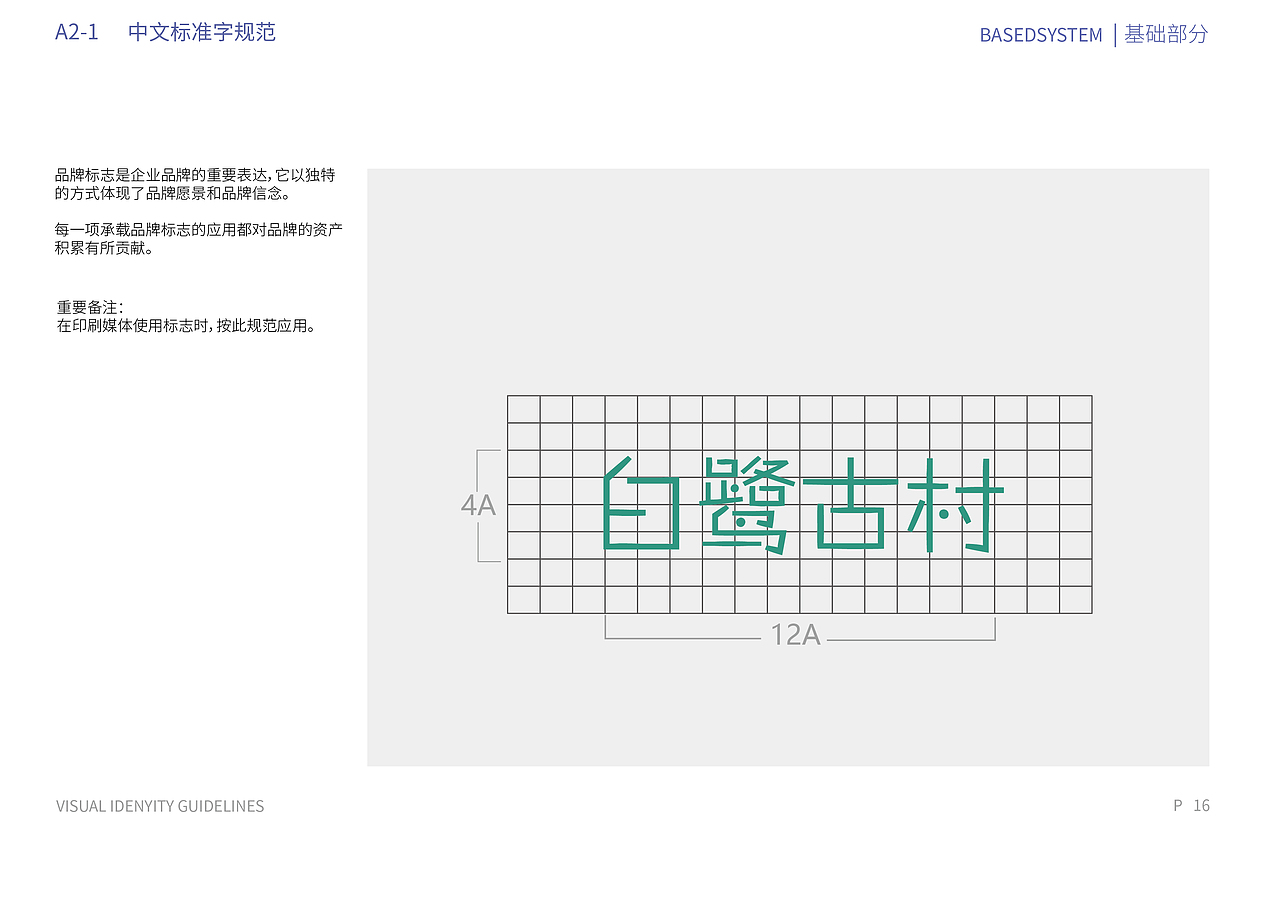The height and width of the screenshot is (905, 1280).
Task: Click a cell in the proportion grid
Action: 555,410
